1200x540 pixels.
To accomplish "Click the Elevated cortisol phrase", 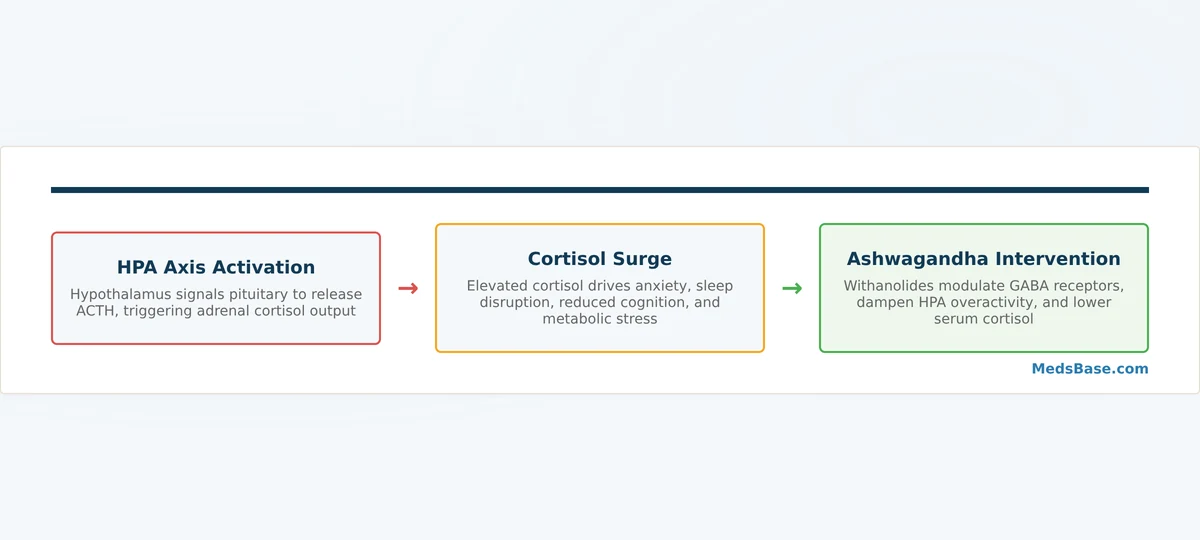I will 523,286.
